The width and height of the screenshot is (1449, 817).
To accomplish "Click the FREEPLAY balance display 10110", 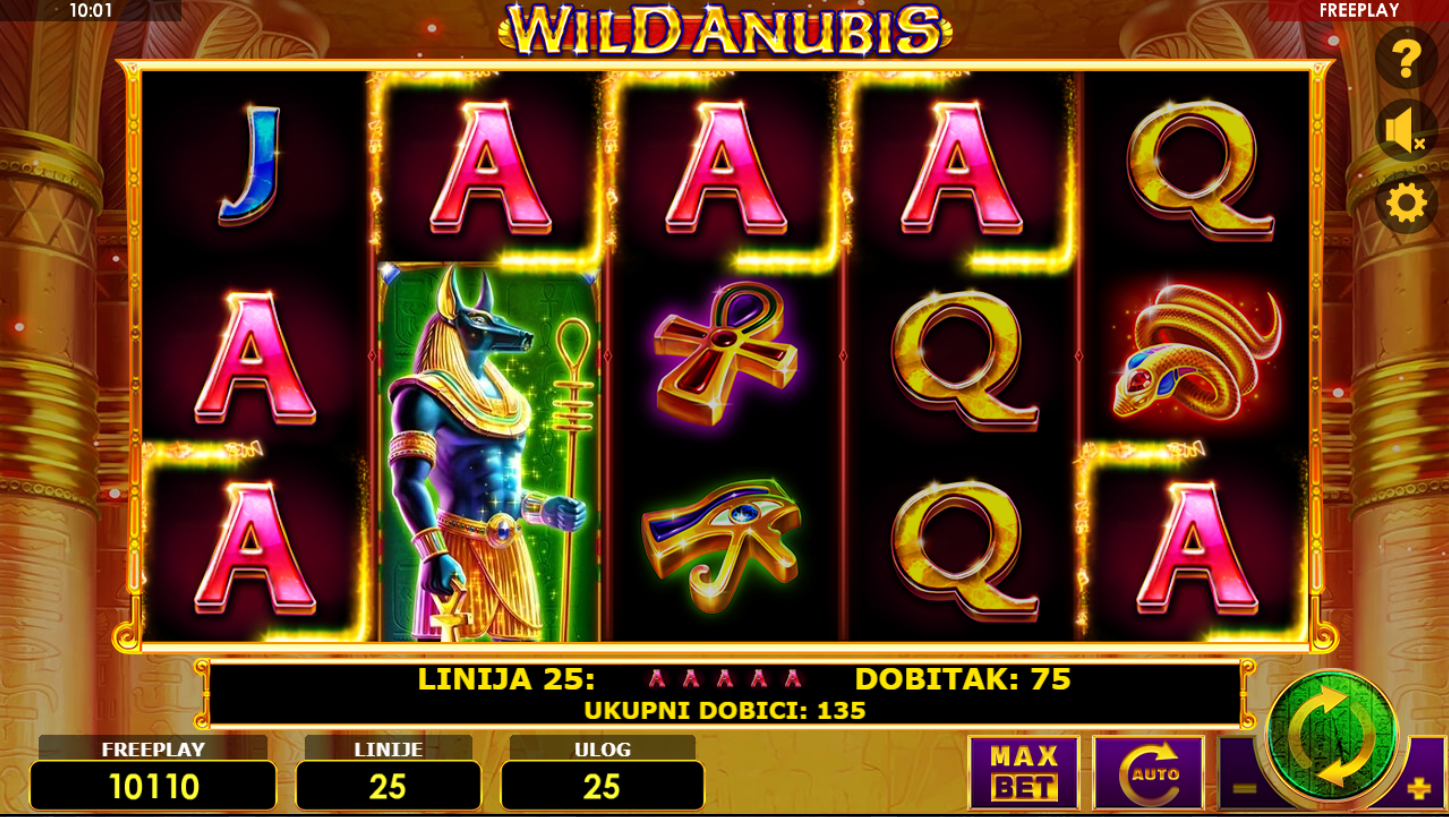I will point(153,786).
